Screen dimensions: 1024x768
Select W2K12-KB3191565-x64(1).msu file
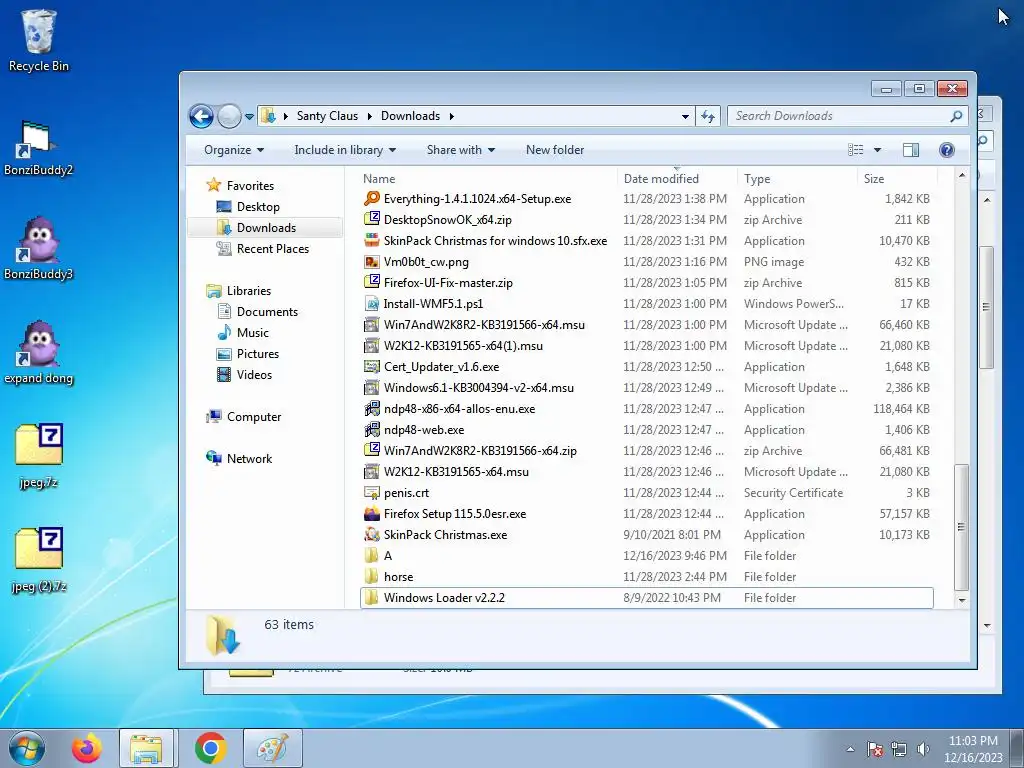(647, 346)
